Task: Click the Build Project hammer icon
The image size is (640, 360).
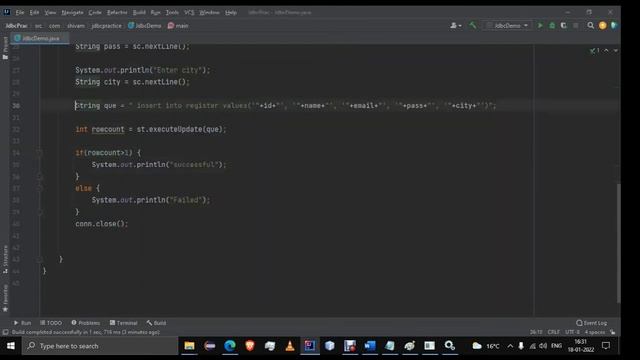Action: (473, 25)
